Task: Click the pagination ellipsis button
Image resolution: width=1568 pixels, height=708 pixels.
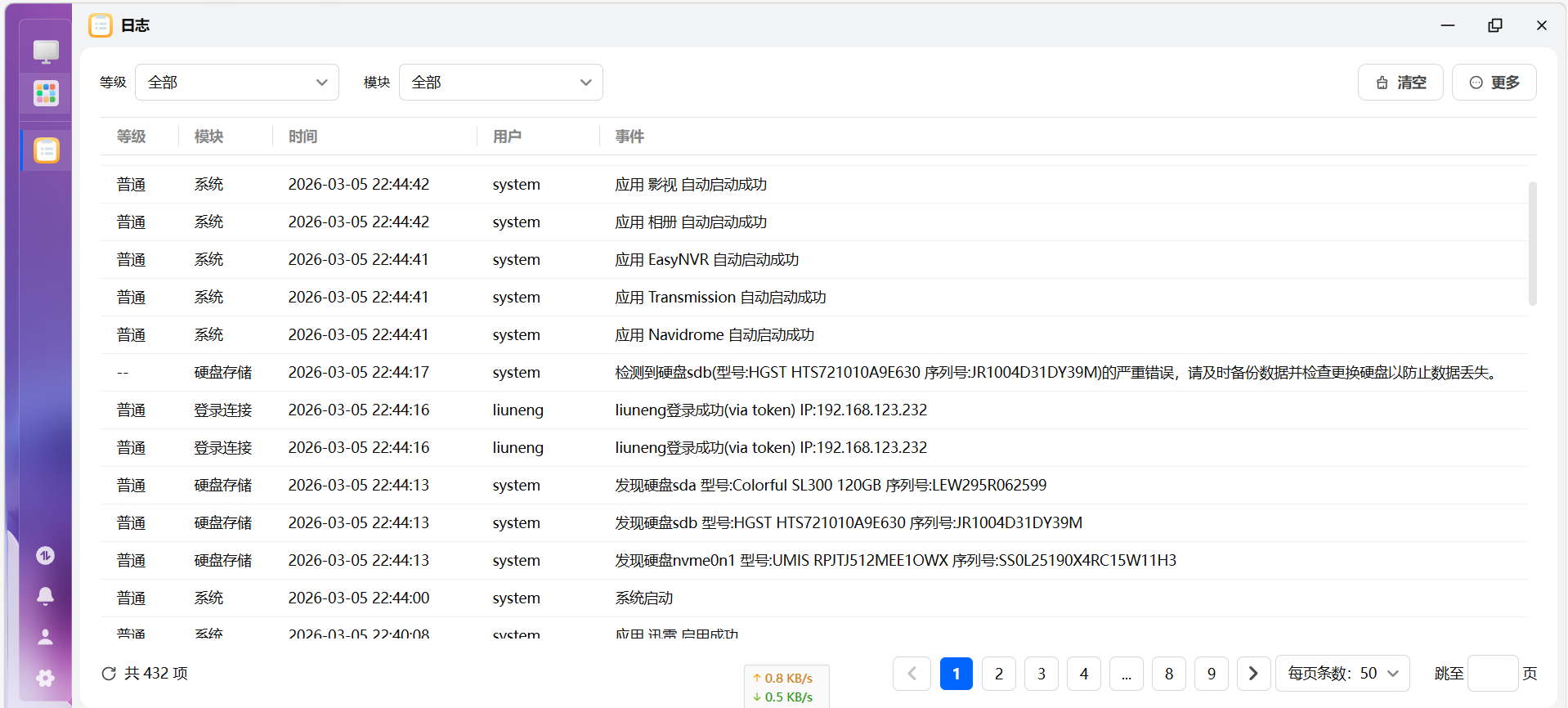Action: [x=1126, y=674]
